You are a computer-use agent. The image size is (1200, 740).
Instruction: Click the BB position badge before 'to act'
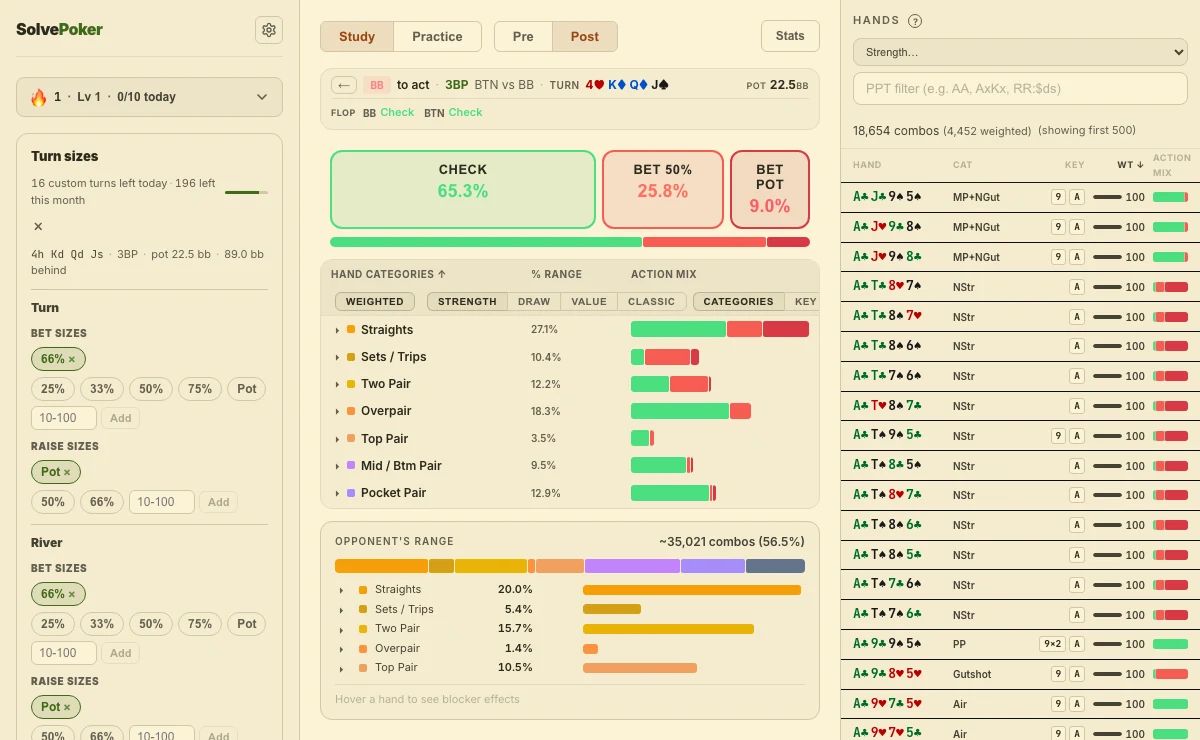377,85
